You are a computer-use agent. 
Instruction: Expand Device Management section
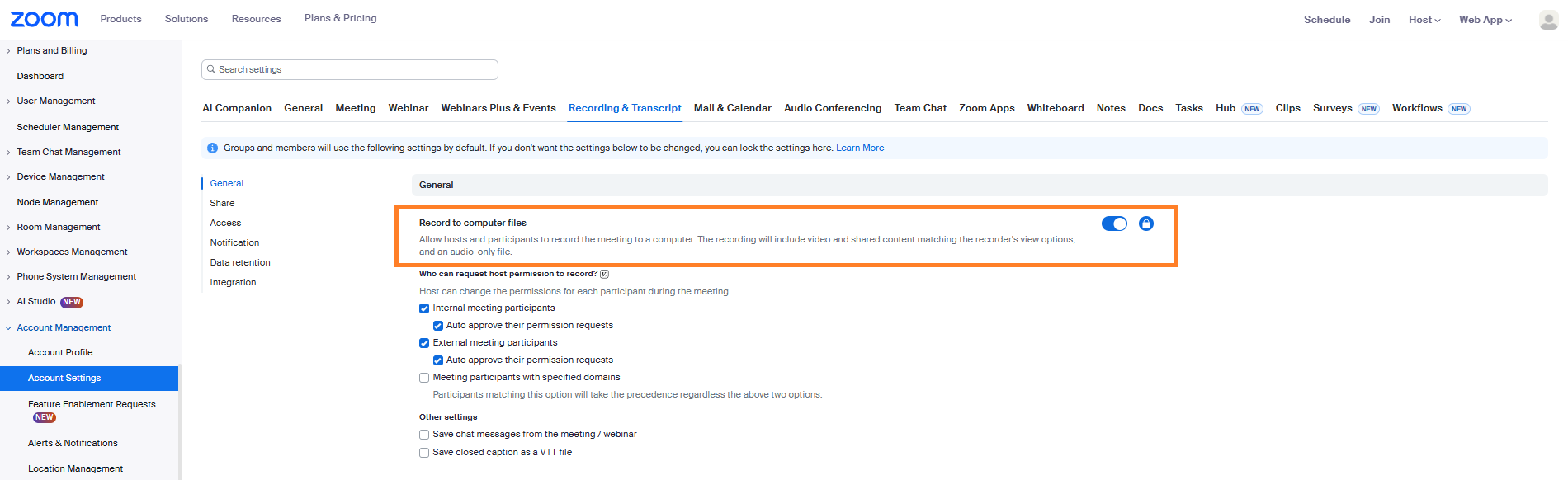pos(8,177)
